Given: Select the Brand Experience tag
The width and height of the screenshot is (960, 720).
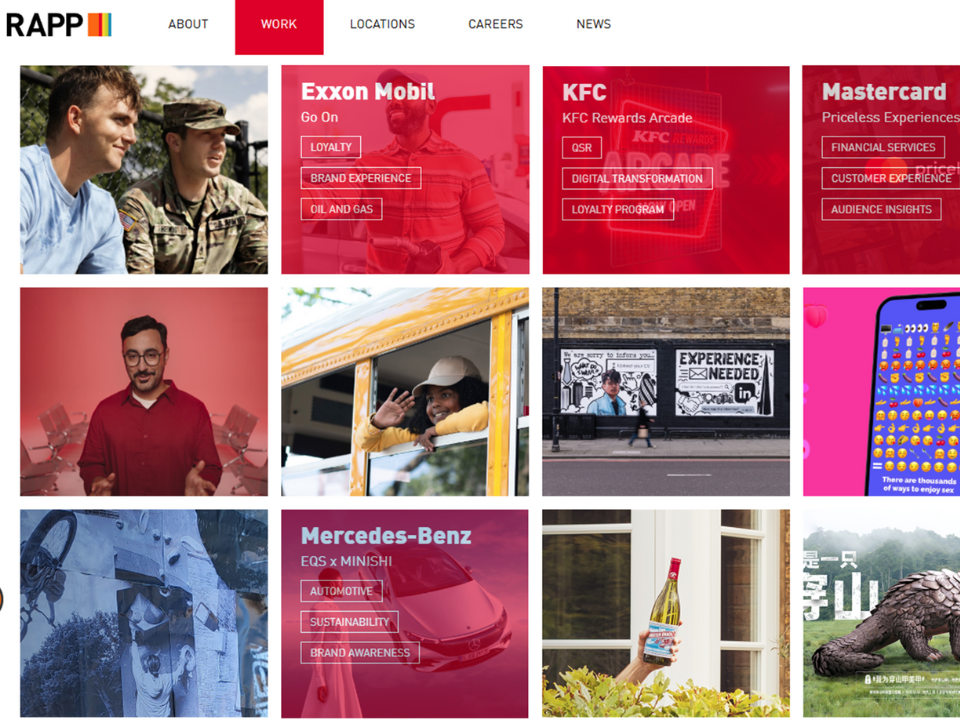Looking at the screenshot, I should [x=361, y=178].
